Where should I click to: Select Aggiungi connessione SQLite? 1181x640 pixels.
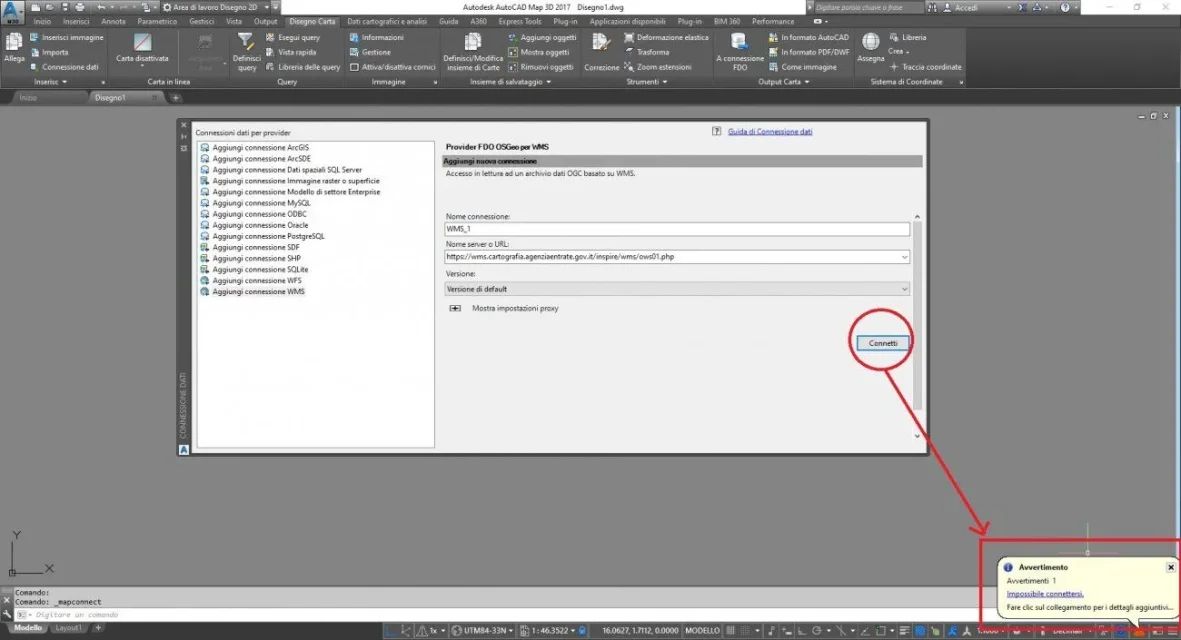pyautogui.click(x=260, y=270)
